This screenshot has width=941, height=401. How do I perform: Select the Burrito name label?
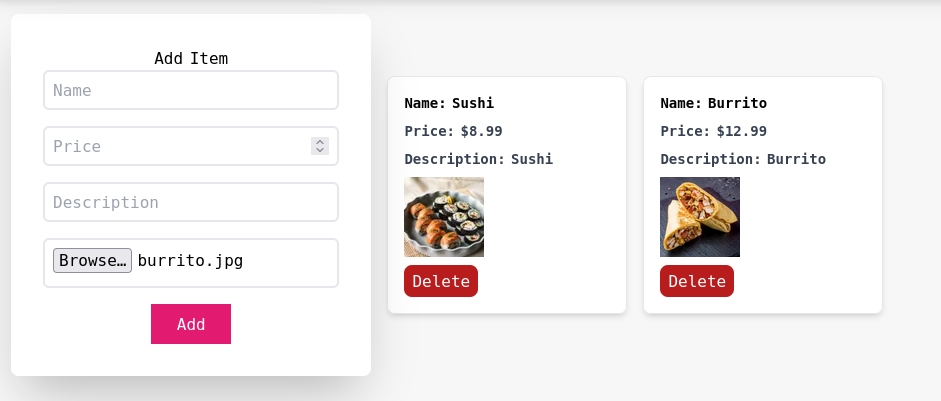737,103
